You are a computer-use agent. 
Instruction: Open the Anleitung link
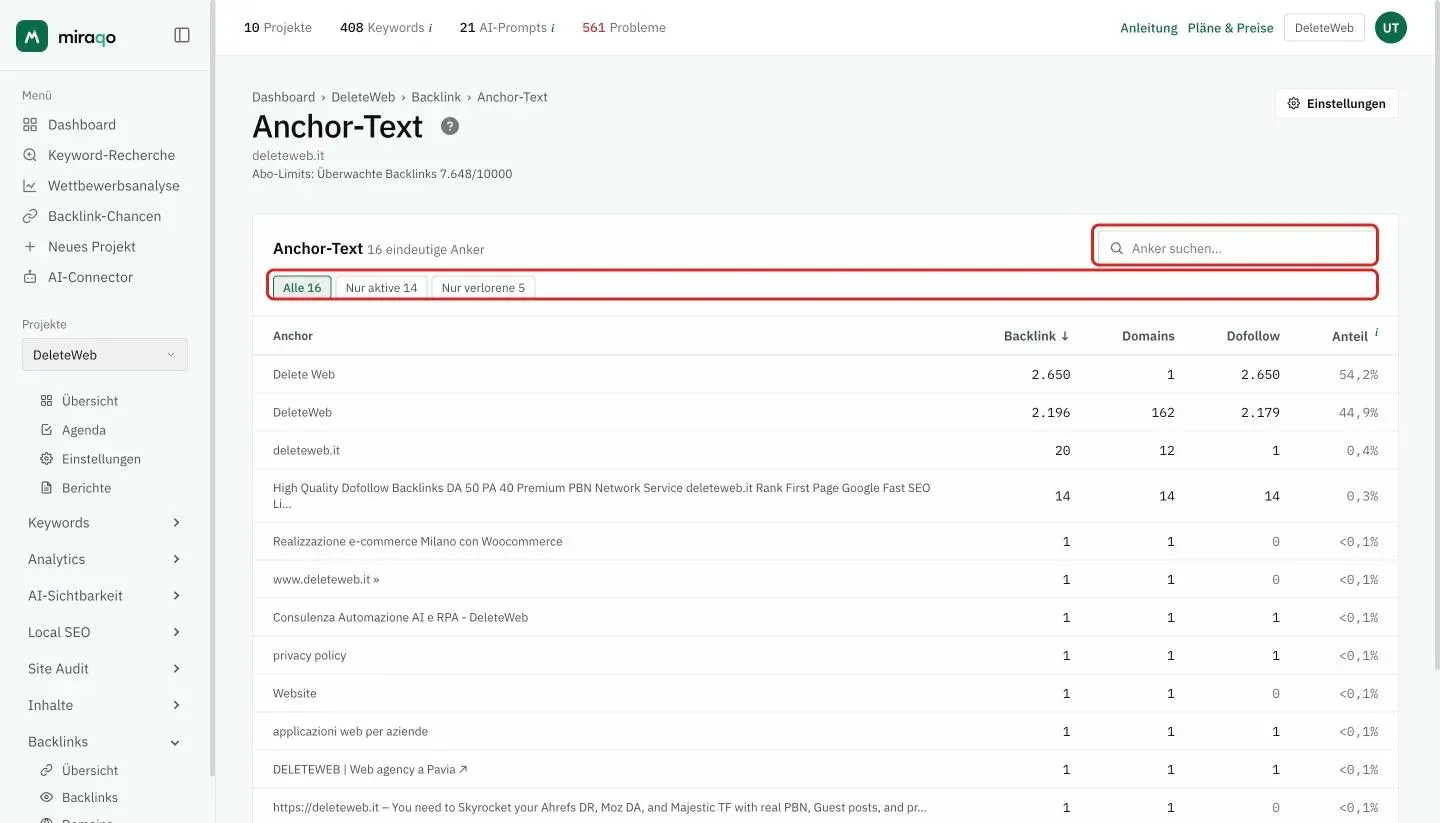tap(1149, 28)
